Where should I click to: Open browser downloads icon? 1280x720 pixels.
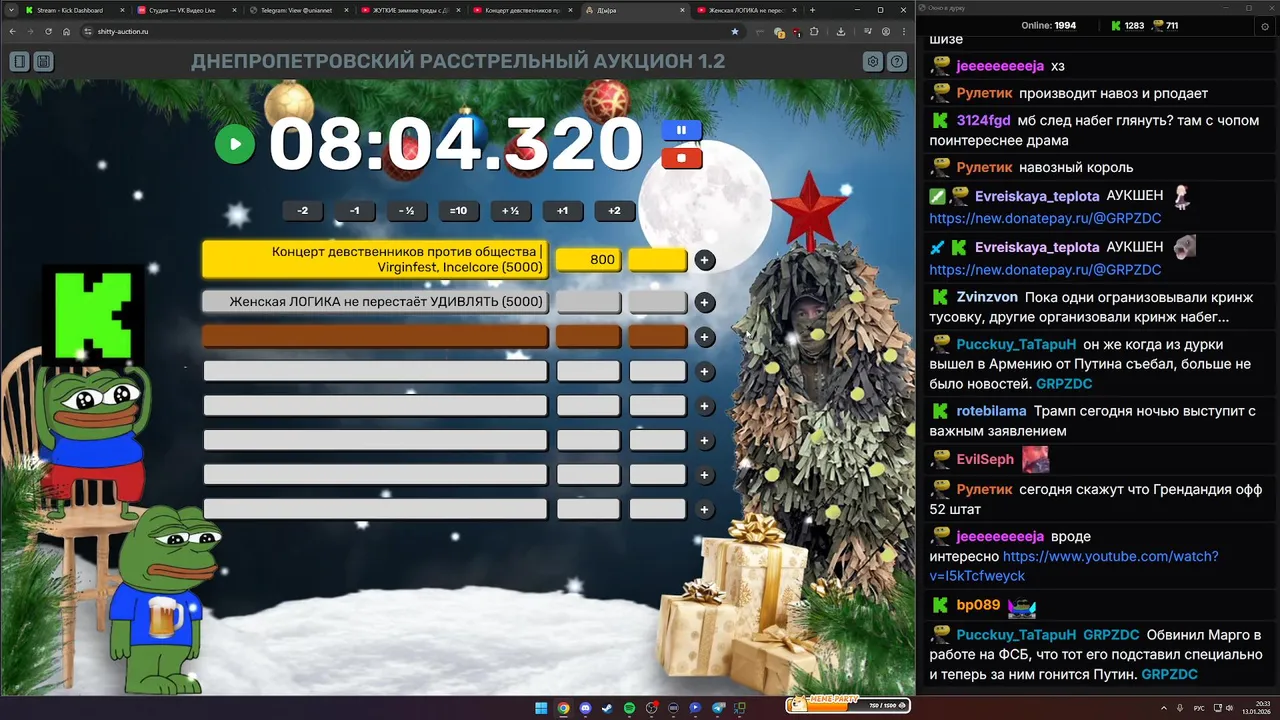click(x=841, y=31)
